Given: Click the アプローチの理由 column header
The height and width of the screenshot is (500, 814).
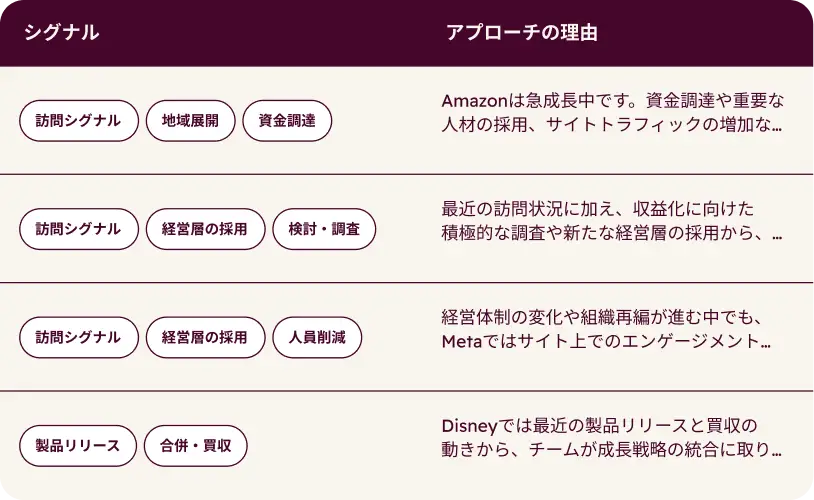Looking at the screenshot, I should click(x=521, y=33).
